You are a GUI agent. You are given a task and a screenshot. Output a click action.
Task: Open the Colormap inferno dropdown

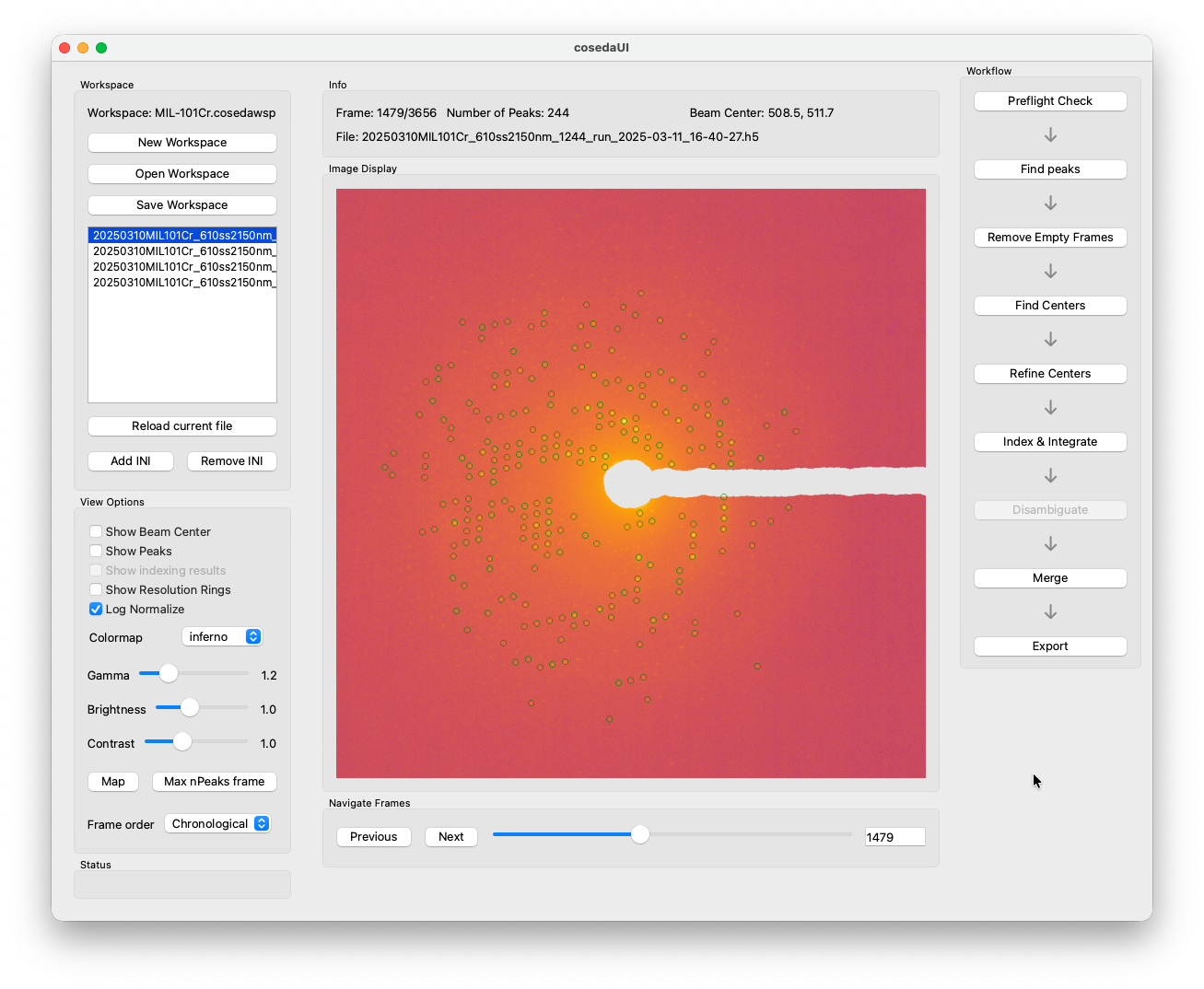222,636
